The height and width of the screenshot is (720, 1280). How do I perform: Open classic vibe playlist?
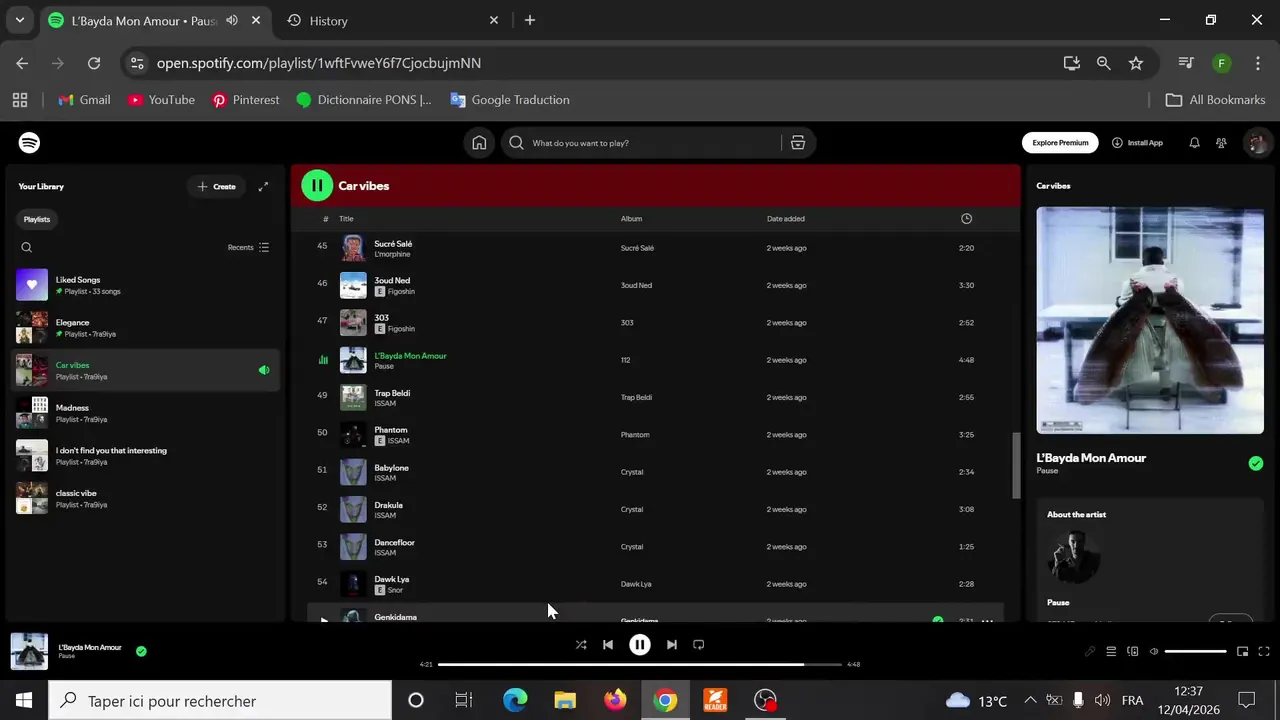pyautogui.click(x=145, y=498)
